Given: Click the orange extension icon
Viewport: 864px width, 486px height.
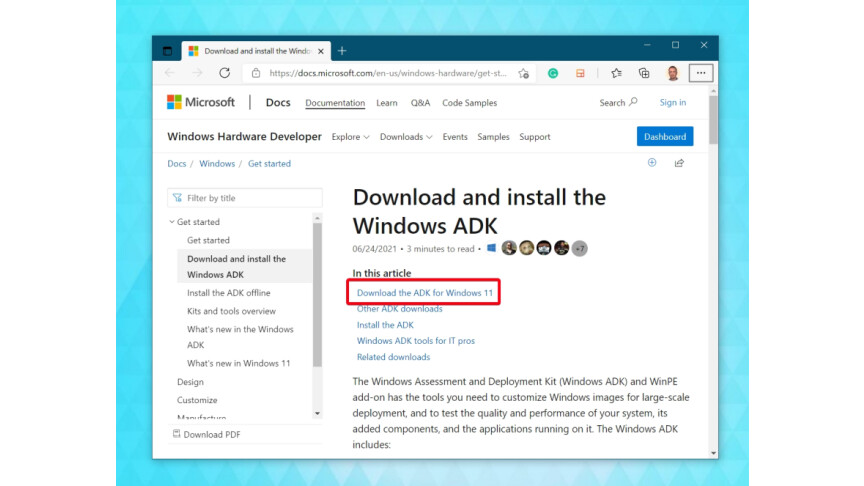Looking at the screenshot, I should pos(580,73).
